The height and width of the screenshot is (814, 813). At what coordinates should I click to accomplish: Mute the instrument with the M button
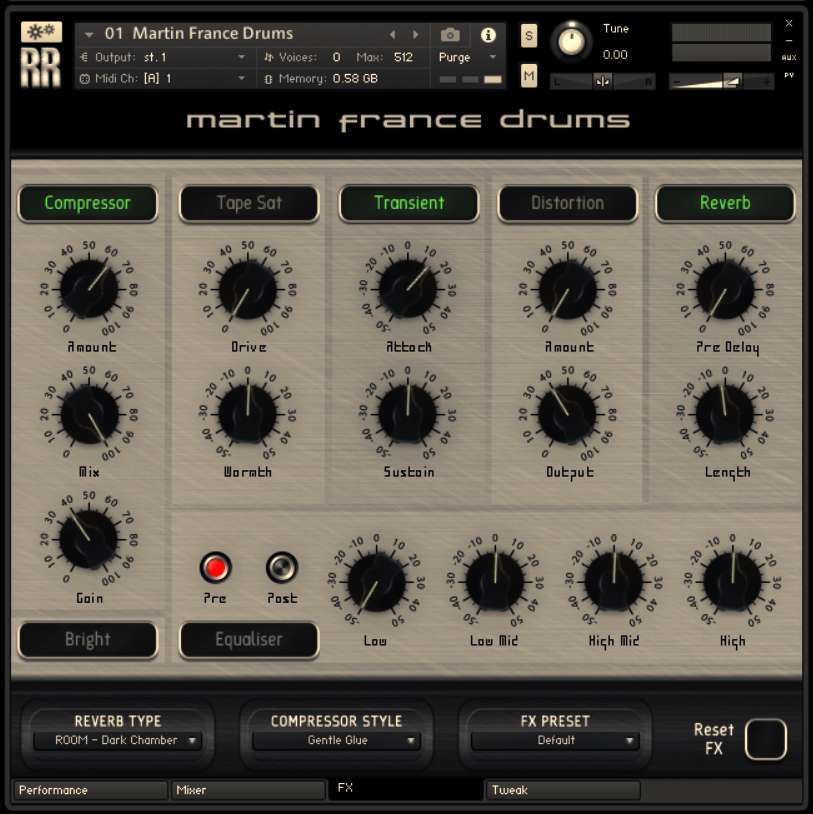pos(529,76)
